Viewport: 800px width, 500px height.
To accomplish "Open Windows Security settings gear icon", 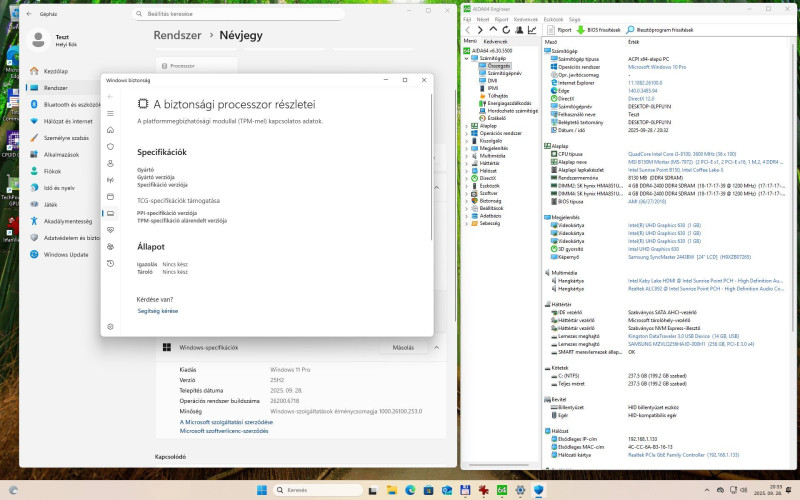I will coord(110,327).
